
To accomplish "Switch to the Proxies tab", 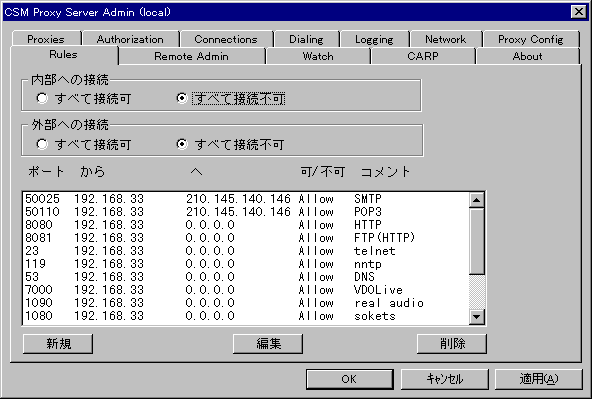I will pos(46,39).
